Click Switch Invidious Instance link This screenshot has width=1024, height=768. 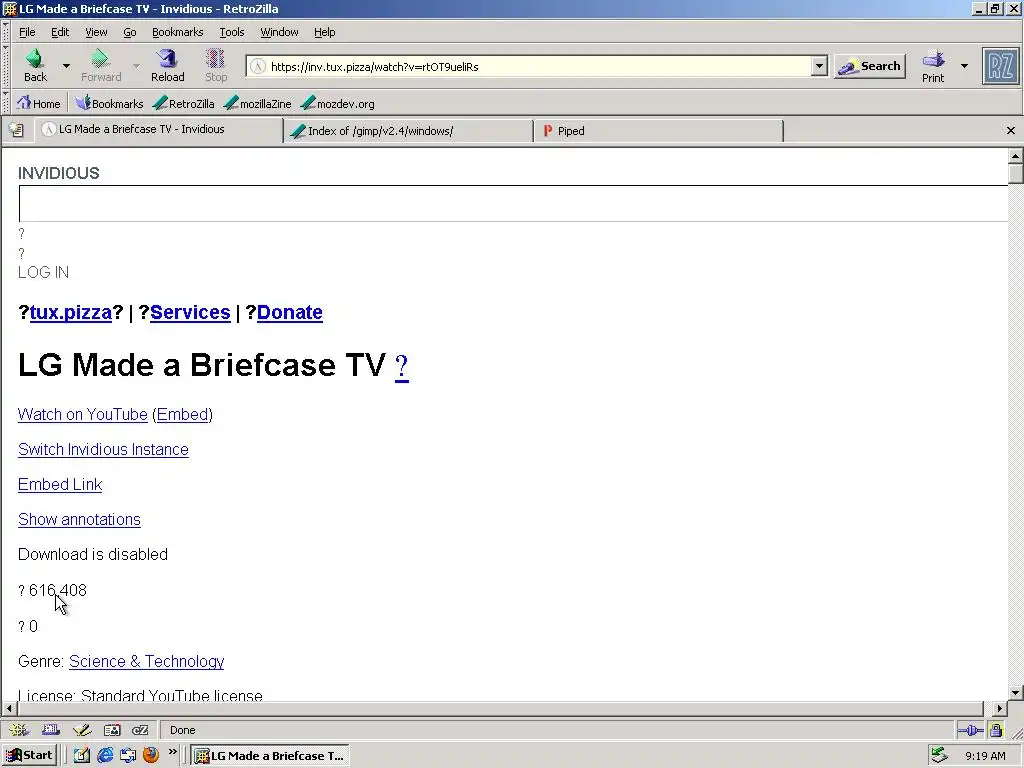pos(103,449)
